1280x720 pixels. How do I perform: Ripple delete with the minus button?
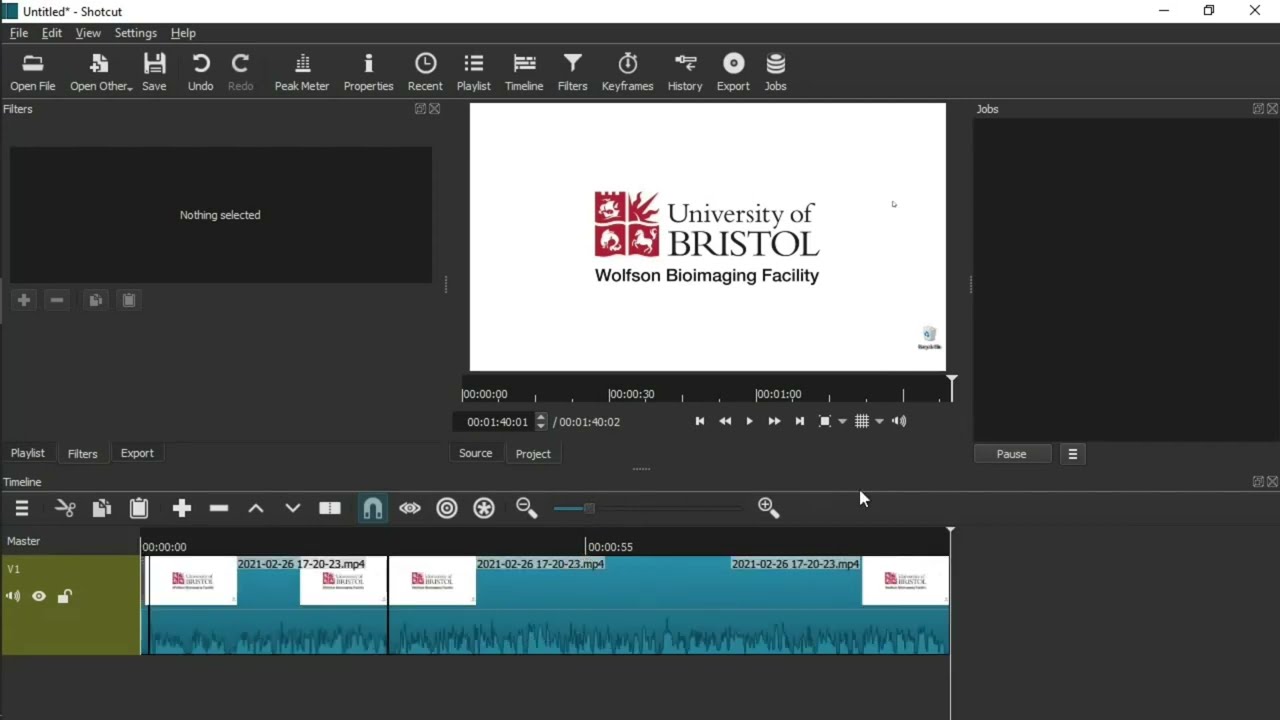219,508
